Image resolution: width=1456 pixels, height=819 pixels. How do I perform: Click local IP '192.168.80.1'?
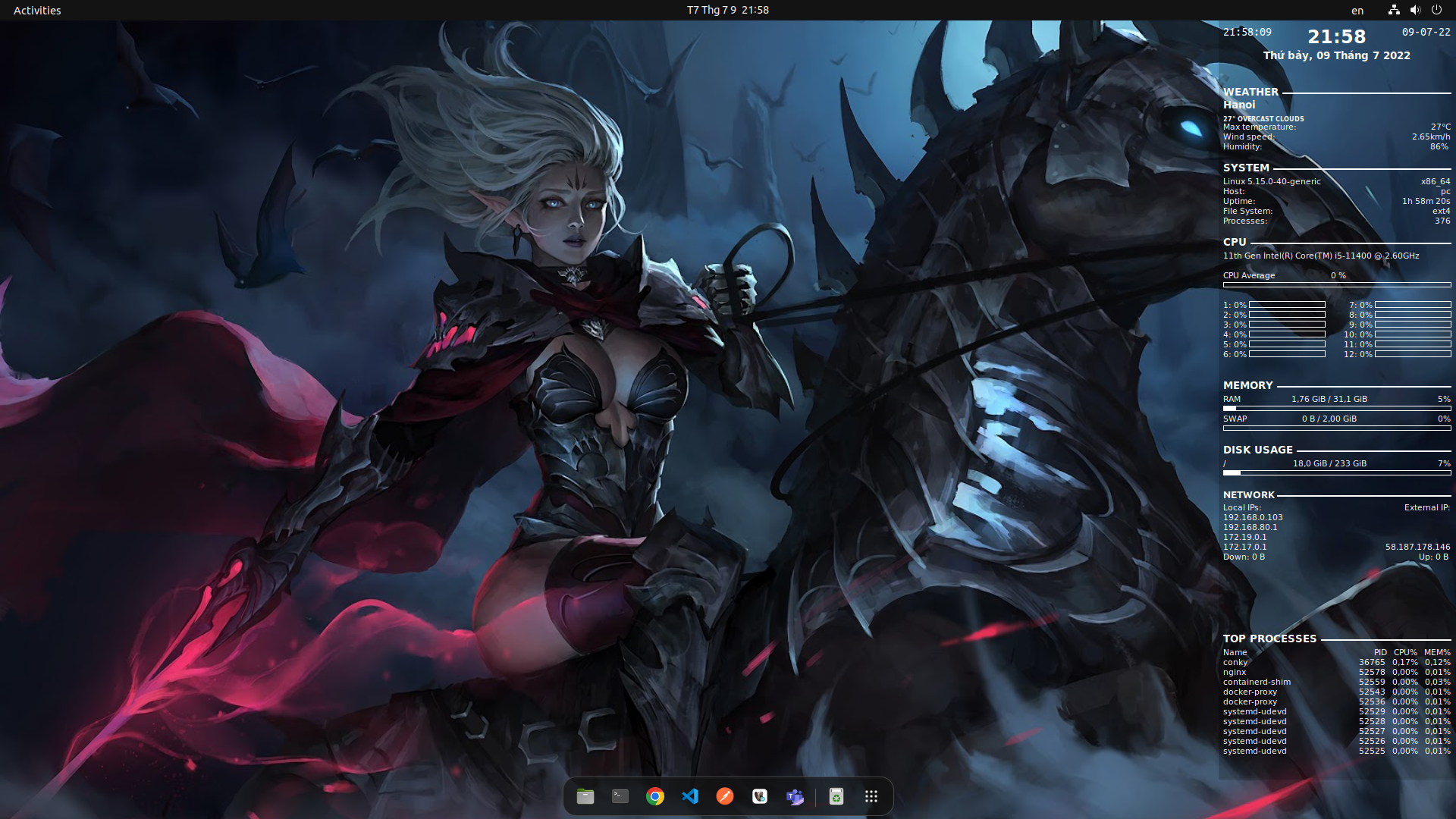coord(1250,527)
